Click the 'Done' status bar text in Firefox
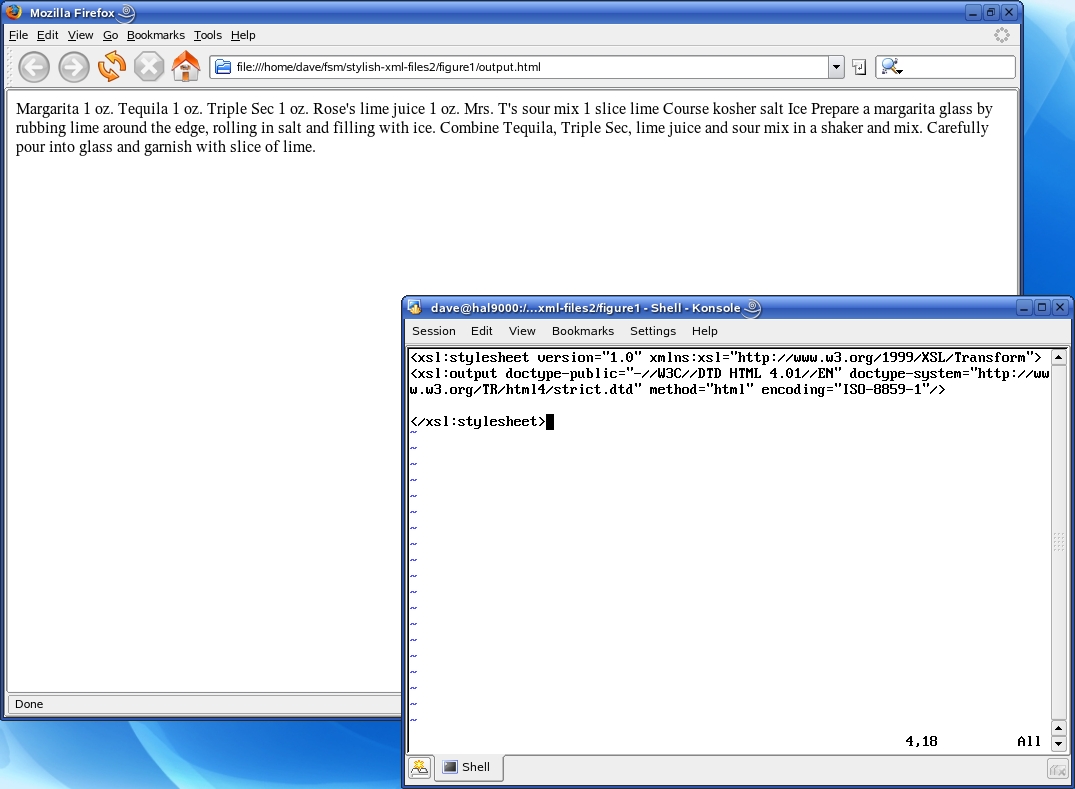 [29, 704]
